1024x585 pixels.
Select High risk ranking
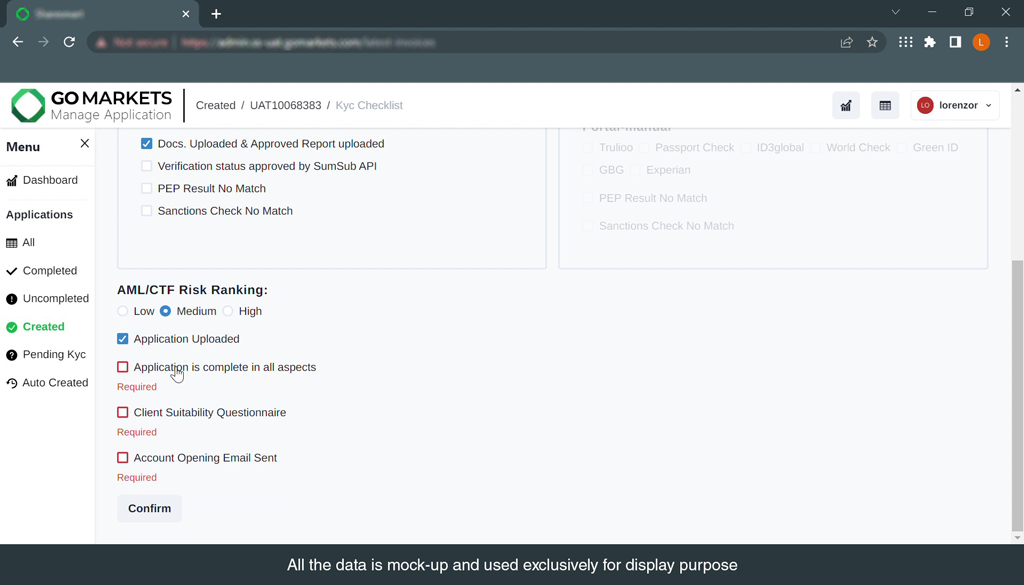pyautogui.click(x=227, y=311)
